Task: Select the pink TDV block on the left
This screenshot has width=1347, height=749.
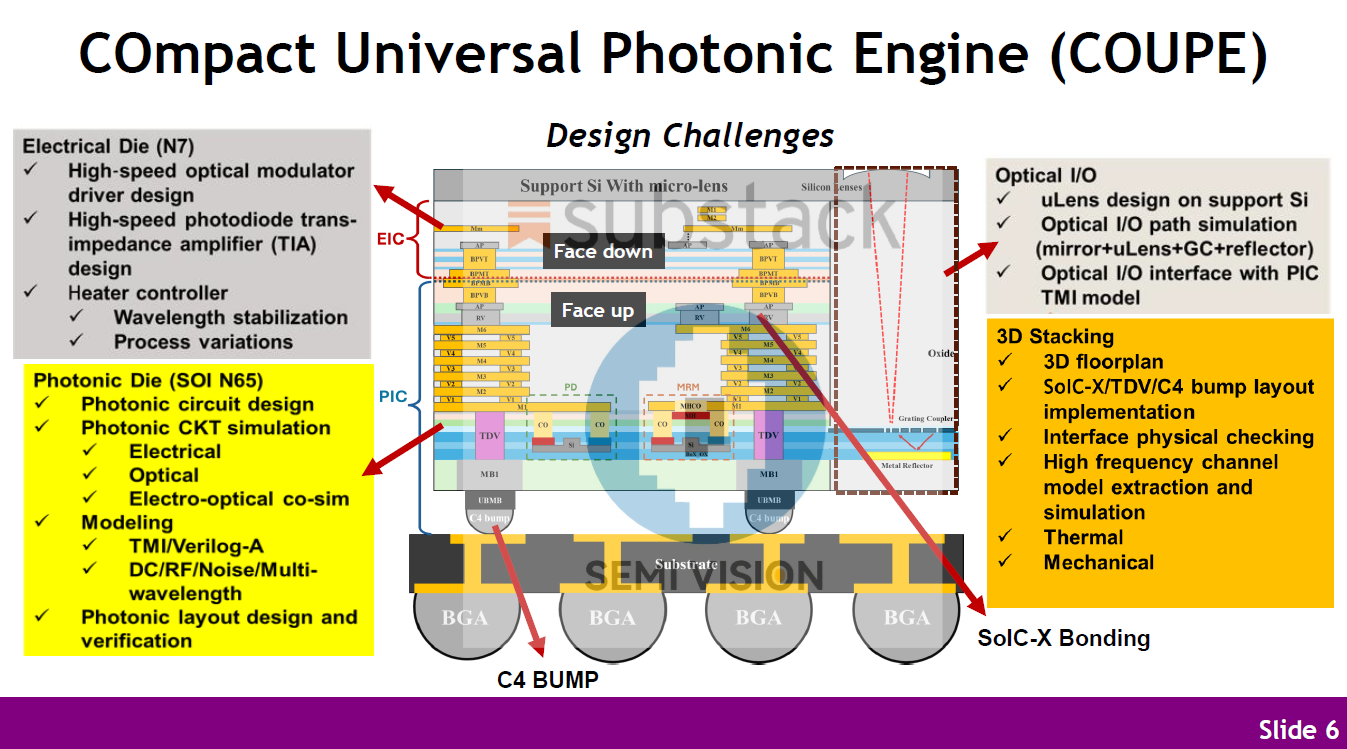Action: point(489,435)
